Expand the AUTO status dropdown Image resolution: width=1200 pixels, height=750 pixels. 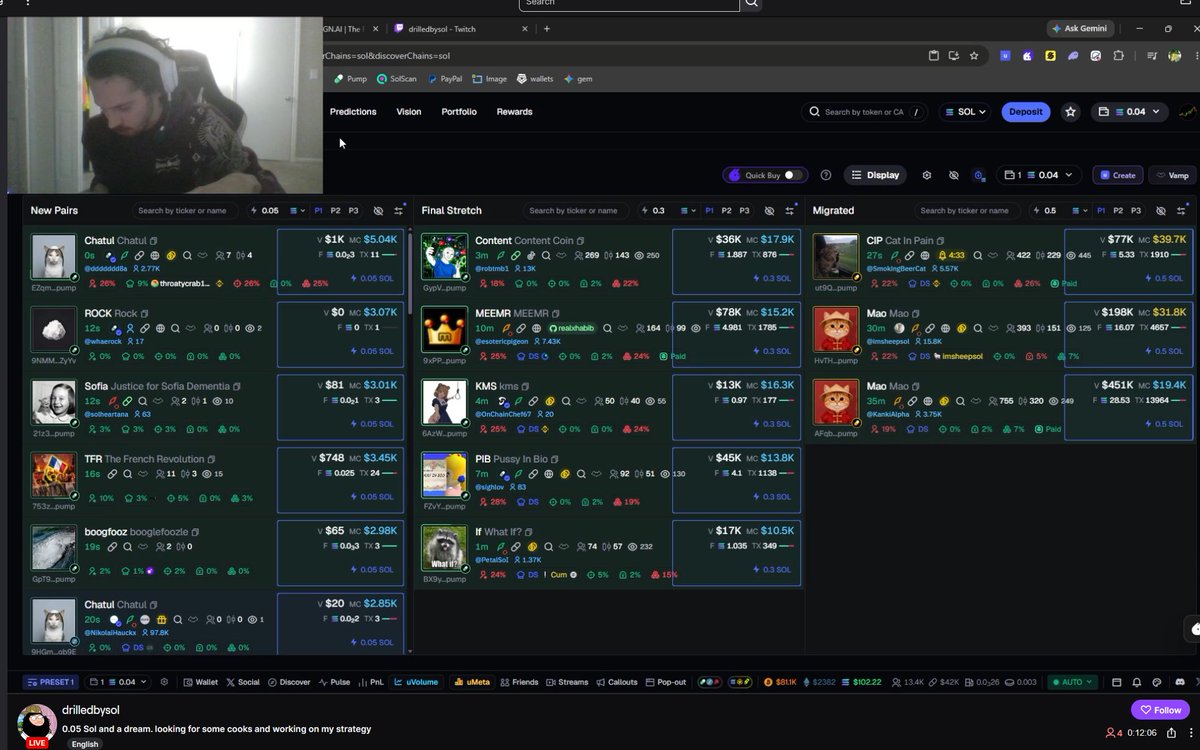(x=1073, y=682)
